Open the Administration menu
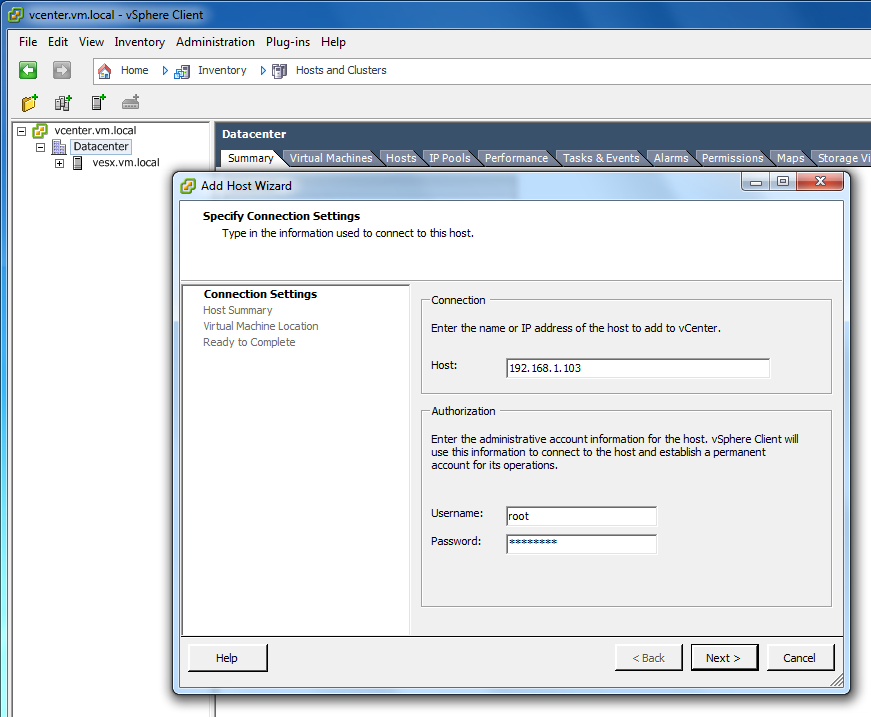The width and height of the screenshot is (871, 717). tap(215, 42)
